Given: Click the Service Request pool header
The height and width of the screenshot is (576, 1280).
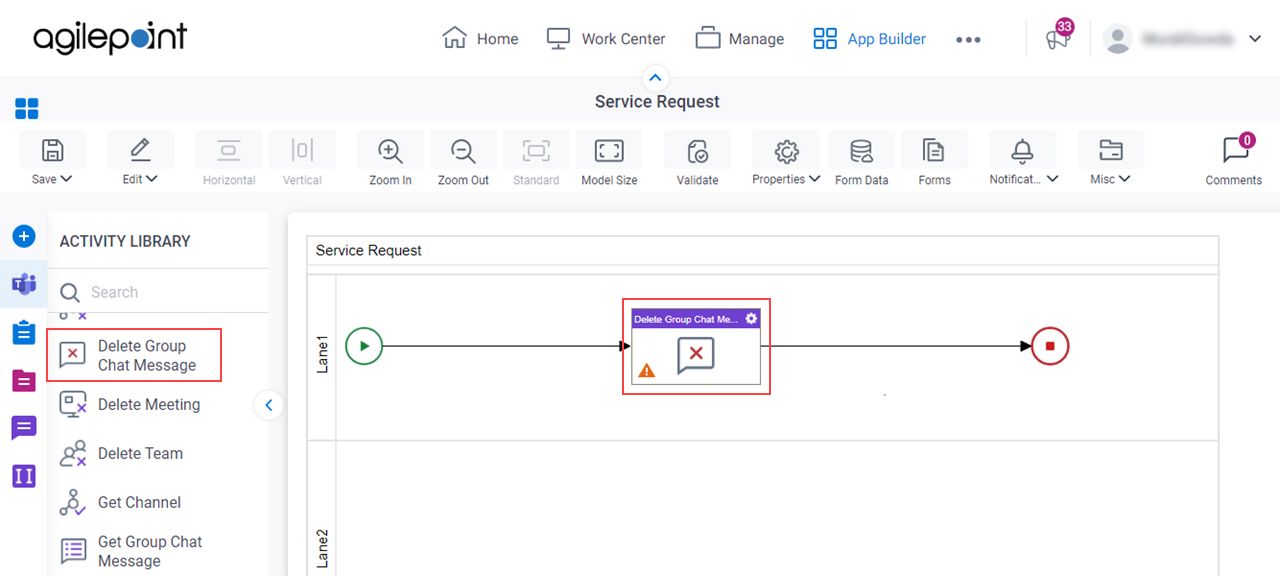Looking at the screenshot, I should 763,250.
